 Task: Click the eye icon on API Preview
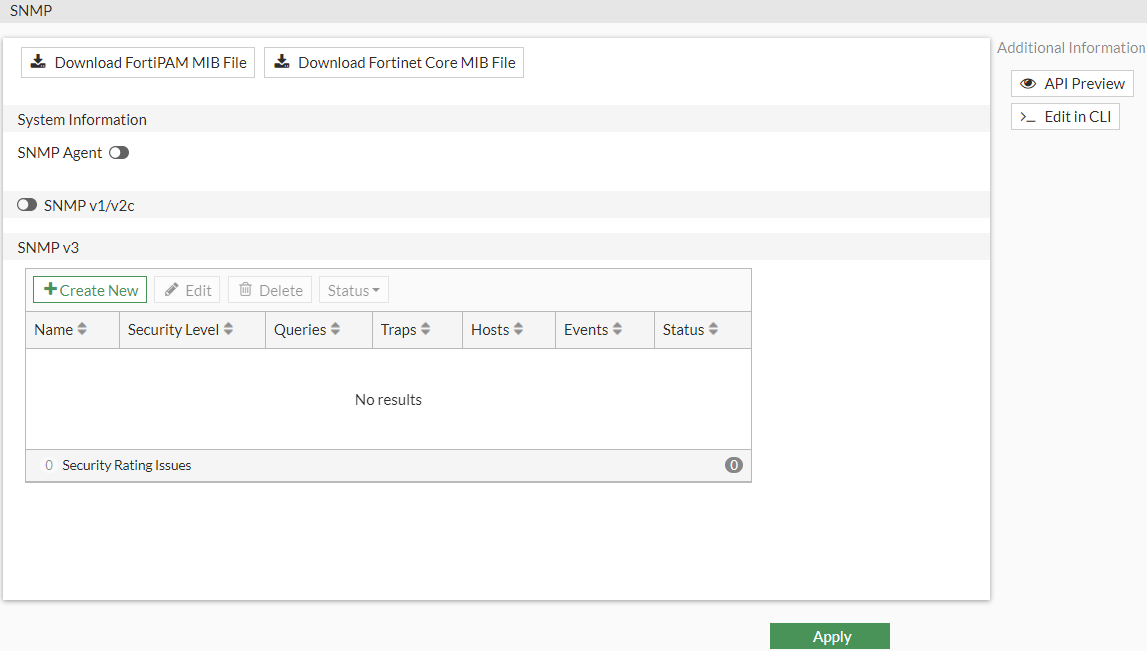click(1029, 83)
